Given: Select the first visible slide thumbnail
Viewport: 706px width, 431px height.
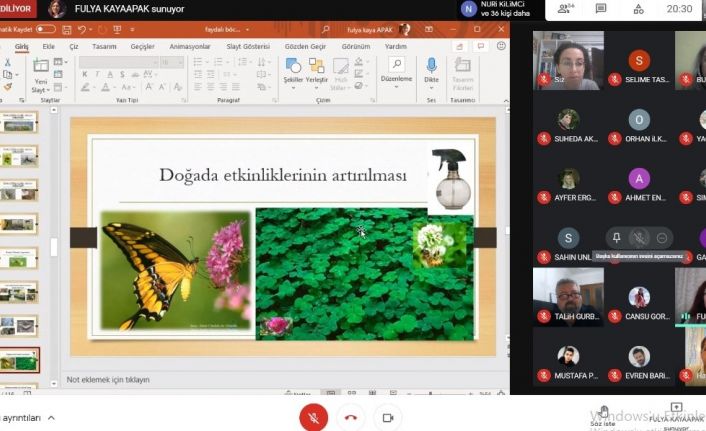Looking at the screenshot, I should click(x=19, y=123).
